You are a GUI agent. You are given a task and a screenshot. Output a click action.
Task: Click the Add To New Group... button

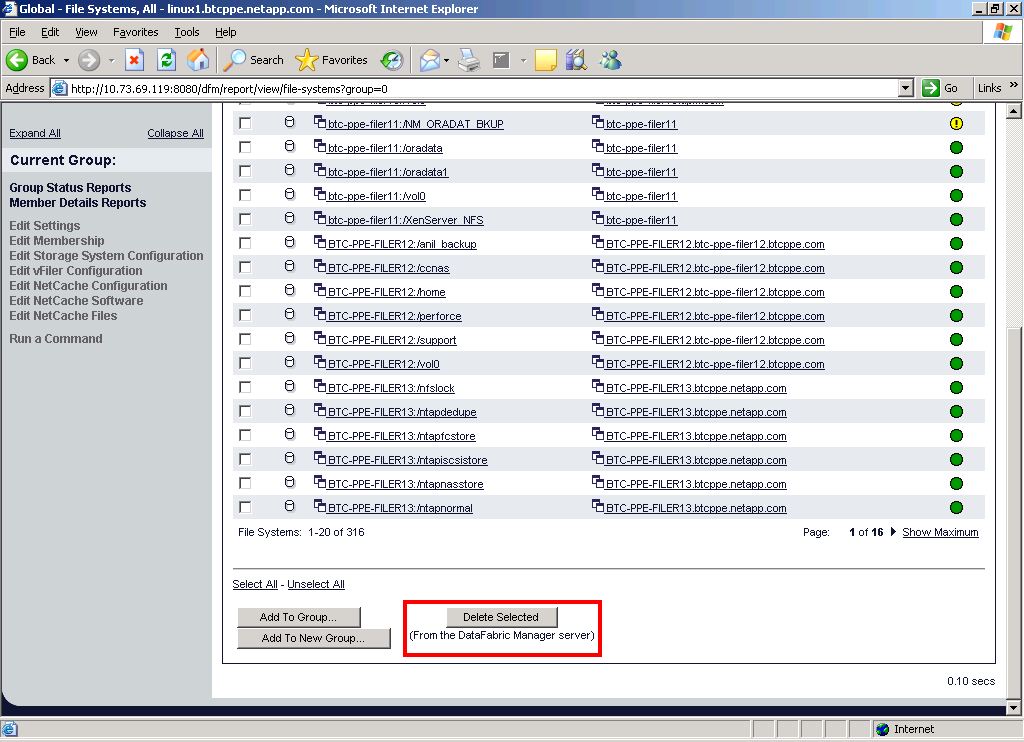(313, 638)
